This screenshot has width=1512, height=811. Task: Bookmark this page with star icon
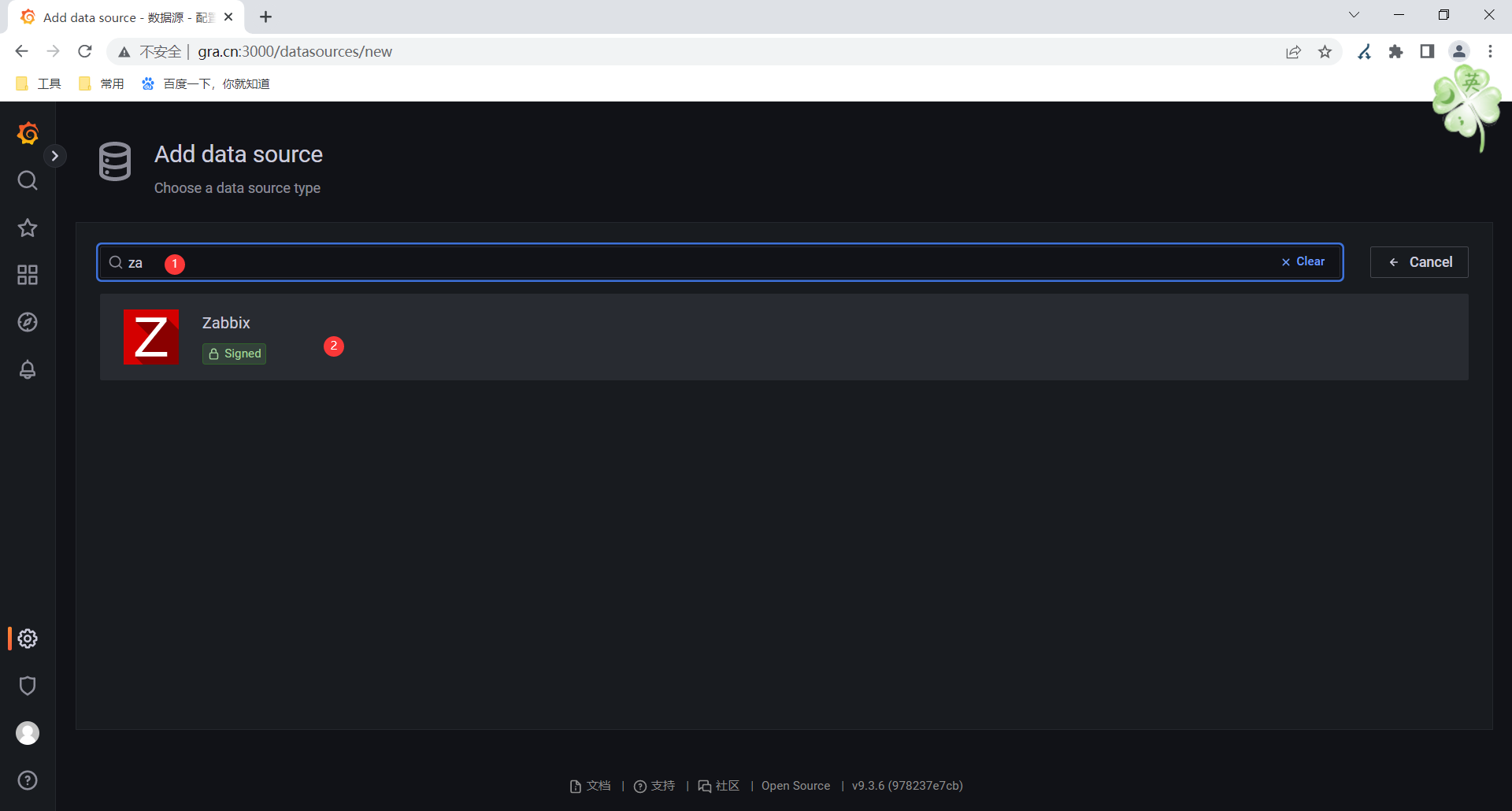point(1325,51)
